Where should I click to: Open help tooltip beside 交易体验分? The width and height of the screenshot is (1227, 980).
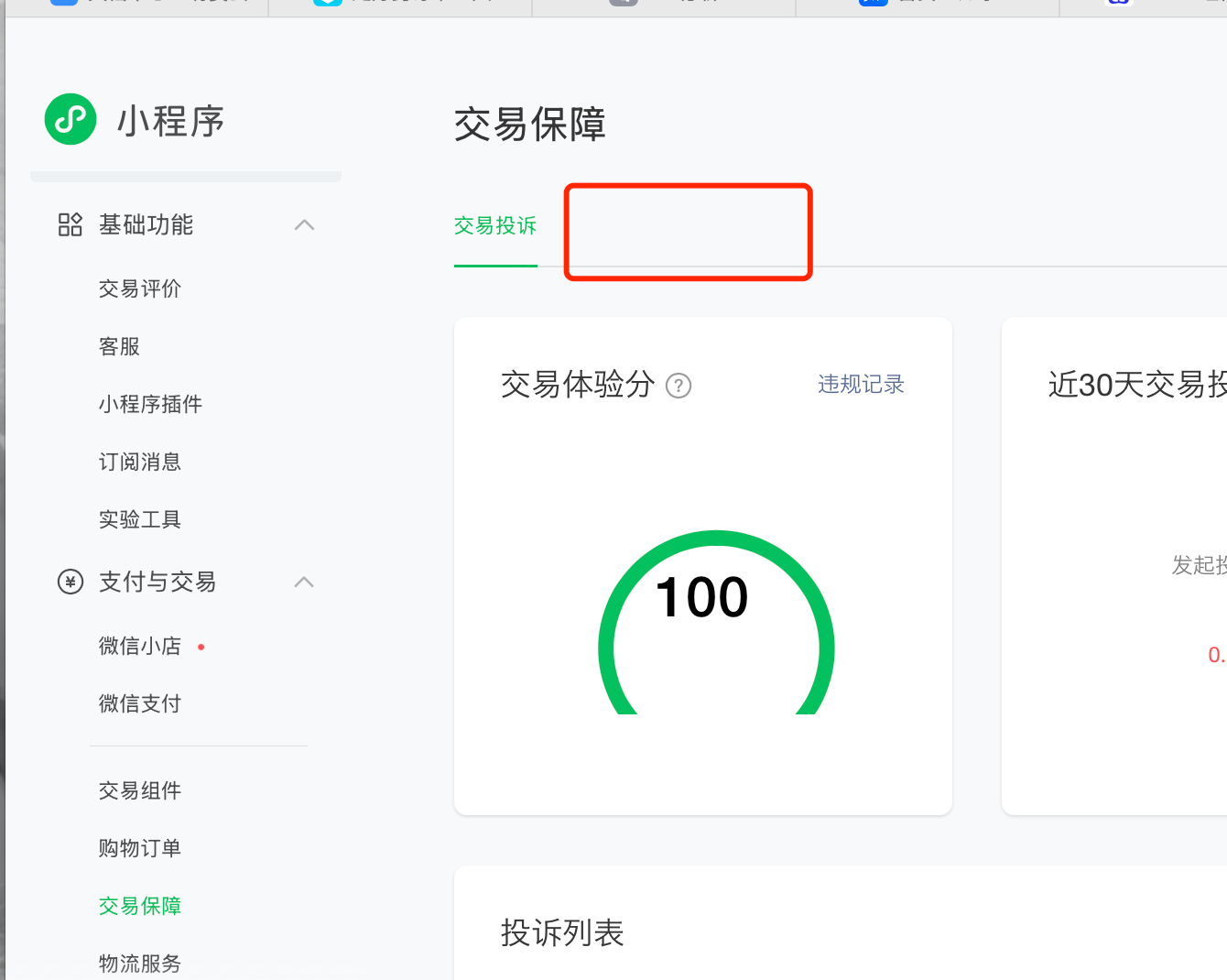pyautogui.click(x=679, y=386)
